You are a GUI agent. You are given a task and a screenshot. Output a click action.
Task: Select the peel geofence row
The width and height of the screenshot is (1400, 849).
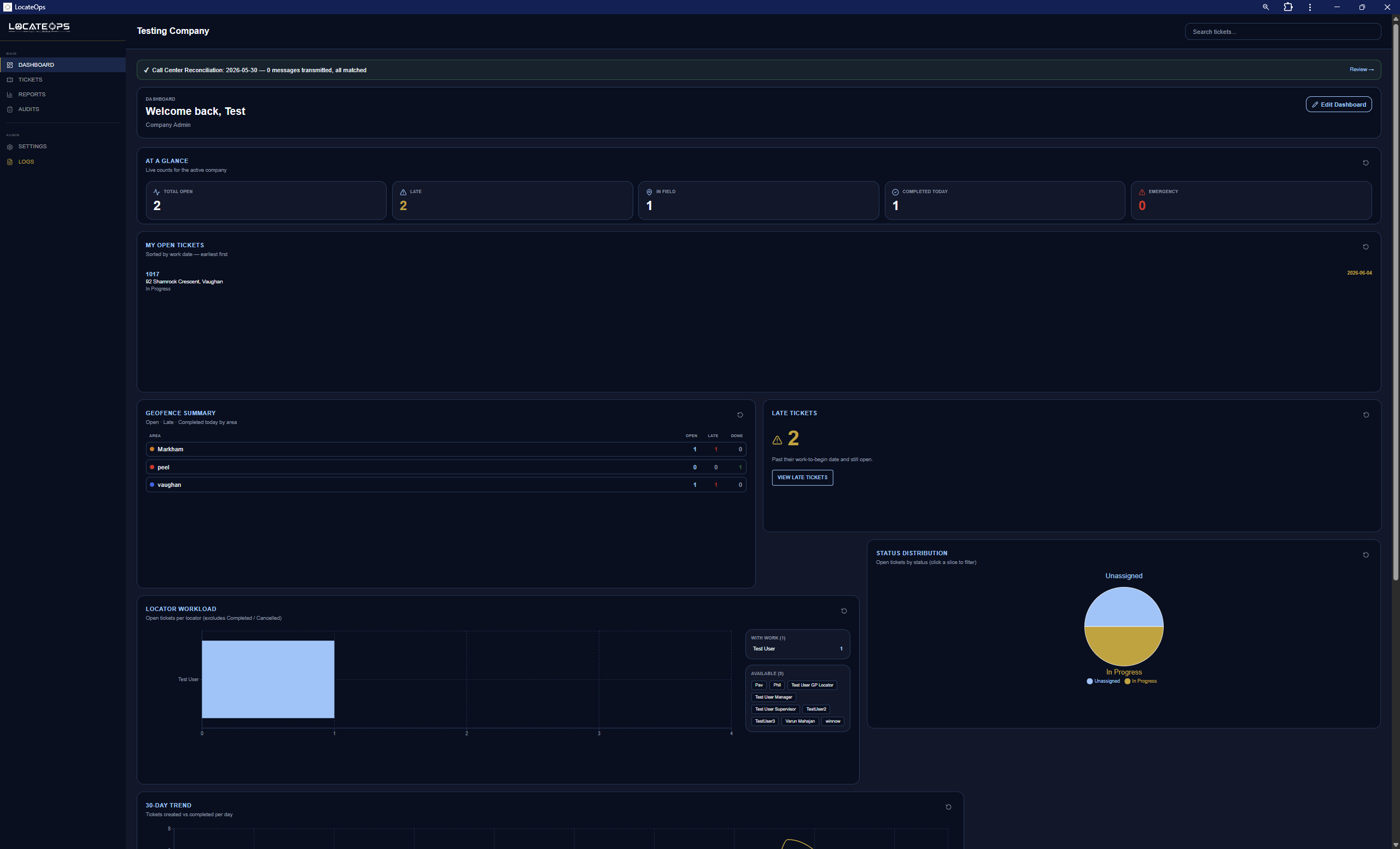[x=446, y=467]
